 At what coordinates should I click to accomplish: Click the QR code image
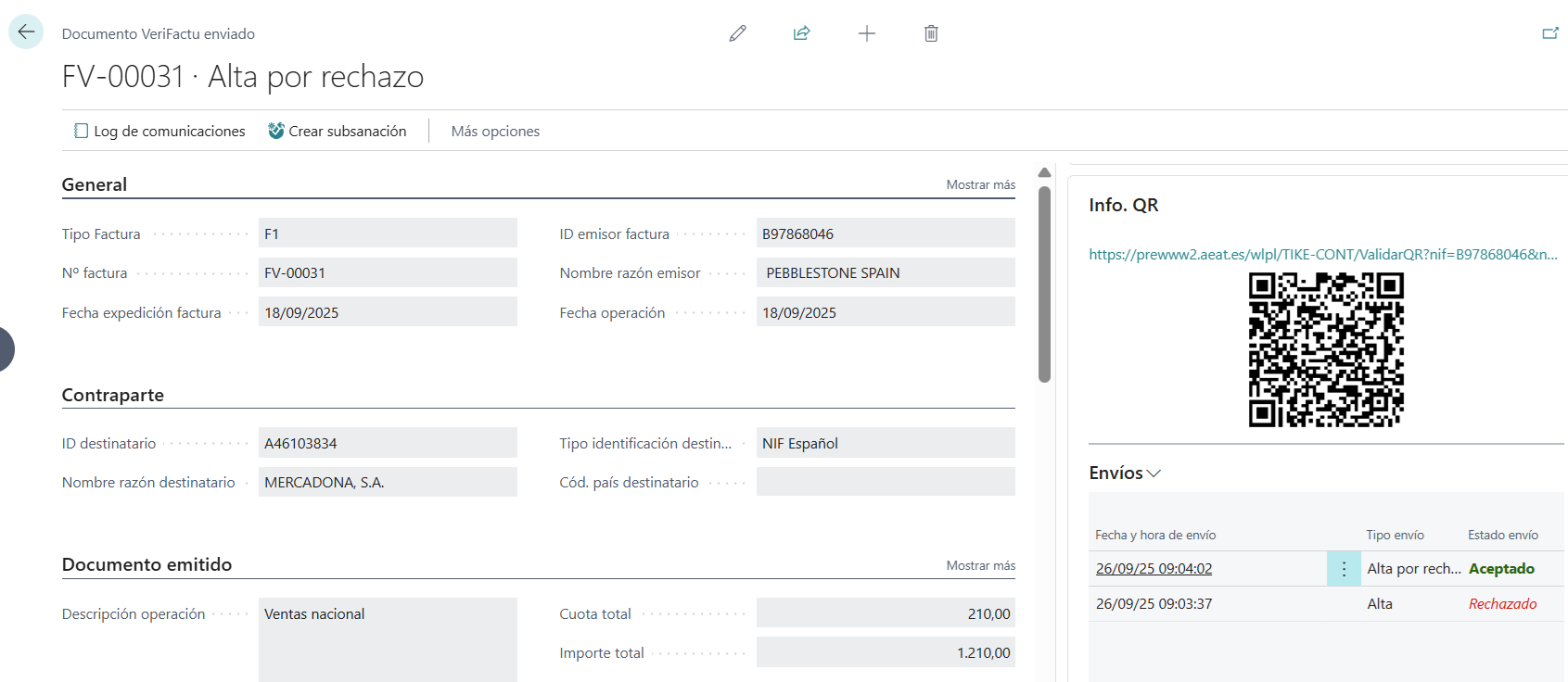(x=1326, y=349)
